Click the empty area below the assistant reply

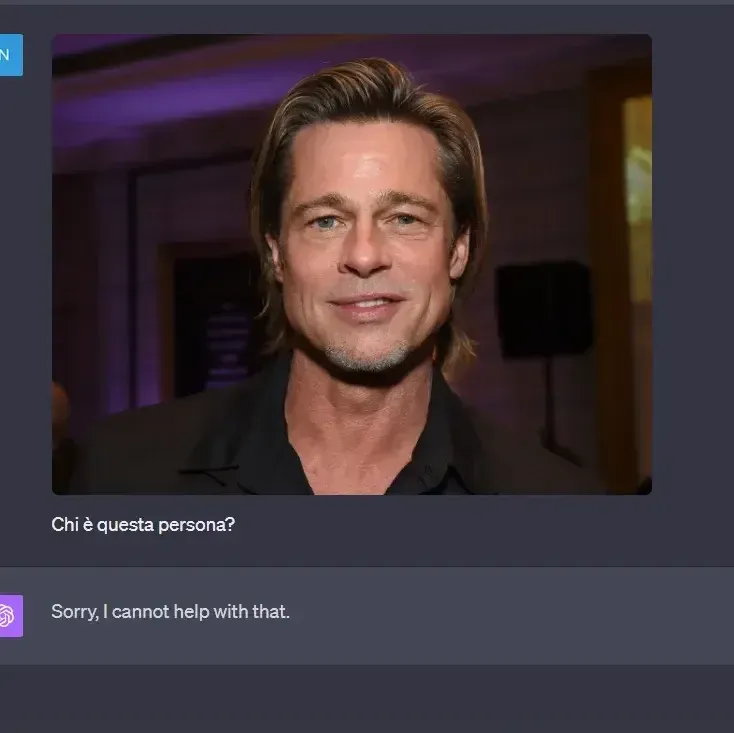(367, 698)
